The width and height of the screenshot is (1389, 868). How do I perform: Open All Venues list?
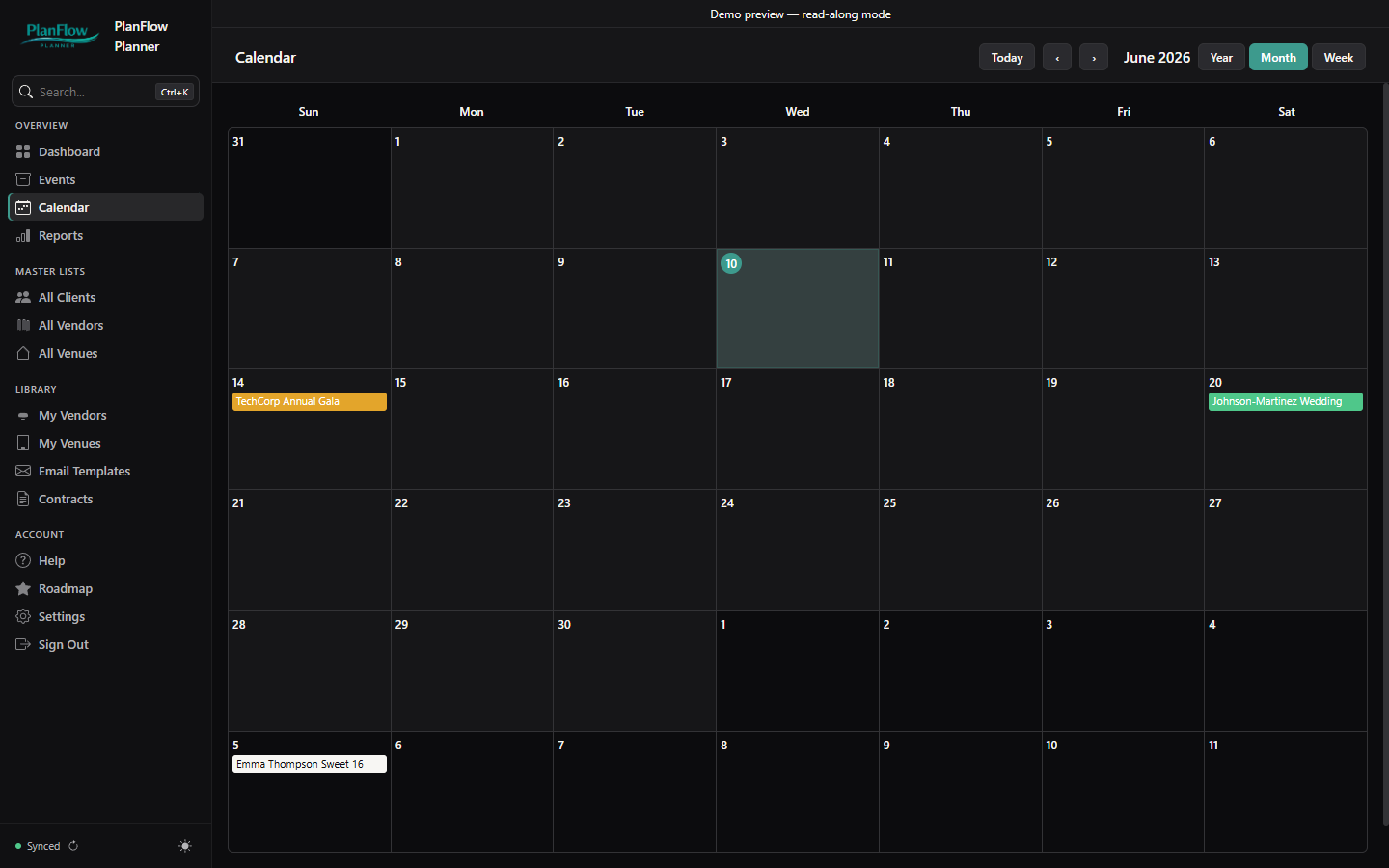click(x=106, y=353)
